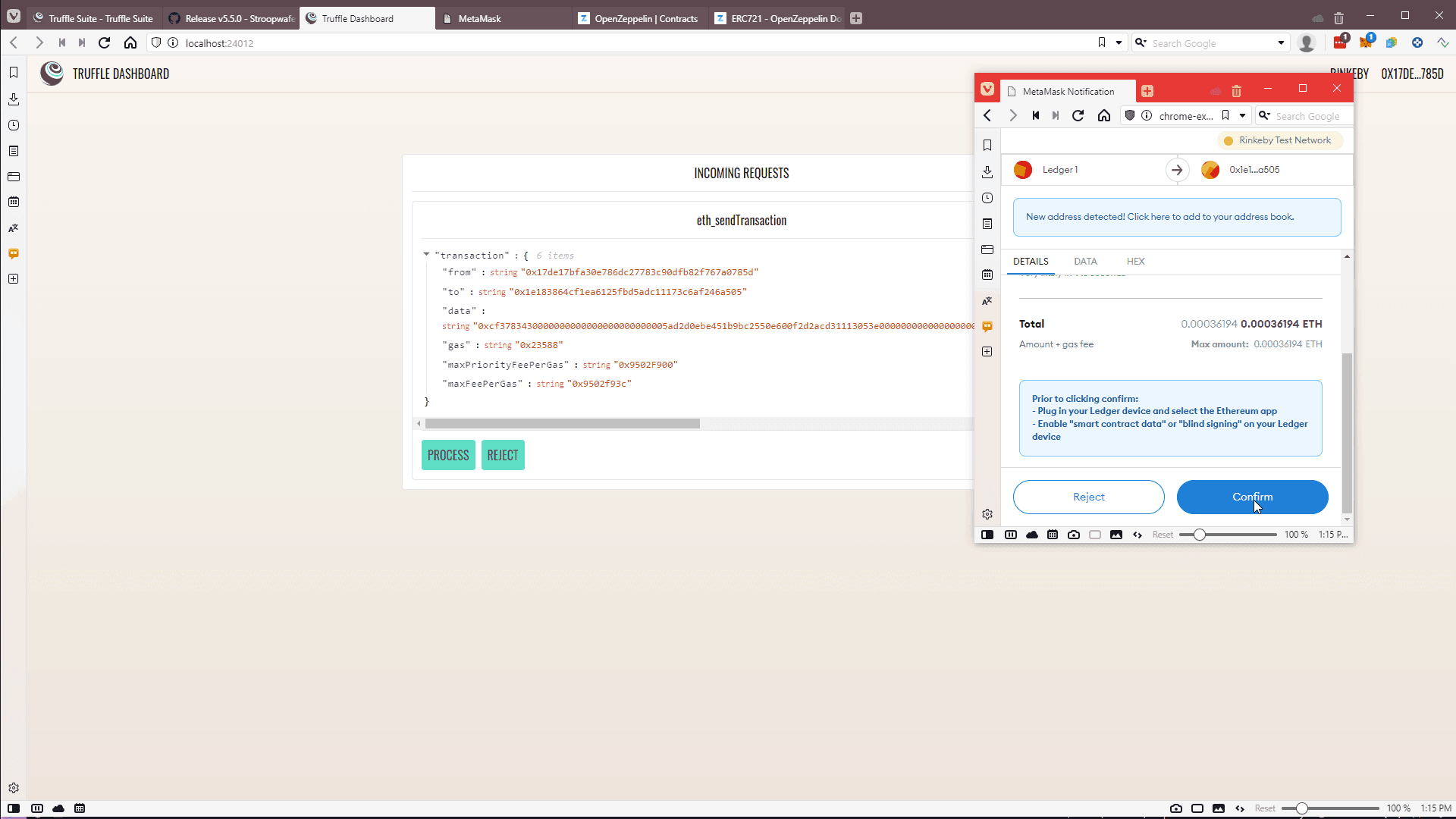Image resolution: width=1456 pixels, height=819 pixels.
Task: Click the blue documents extension icon
Action: click(1391, 43)
